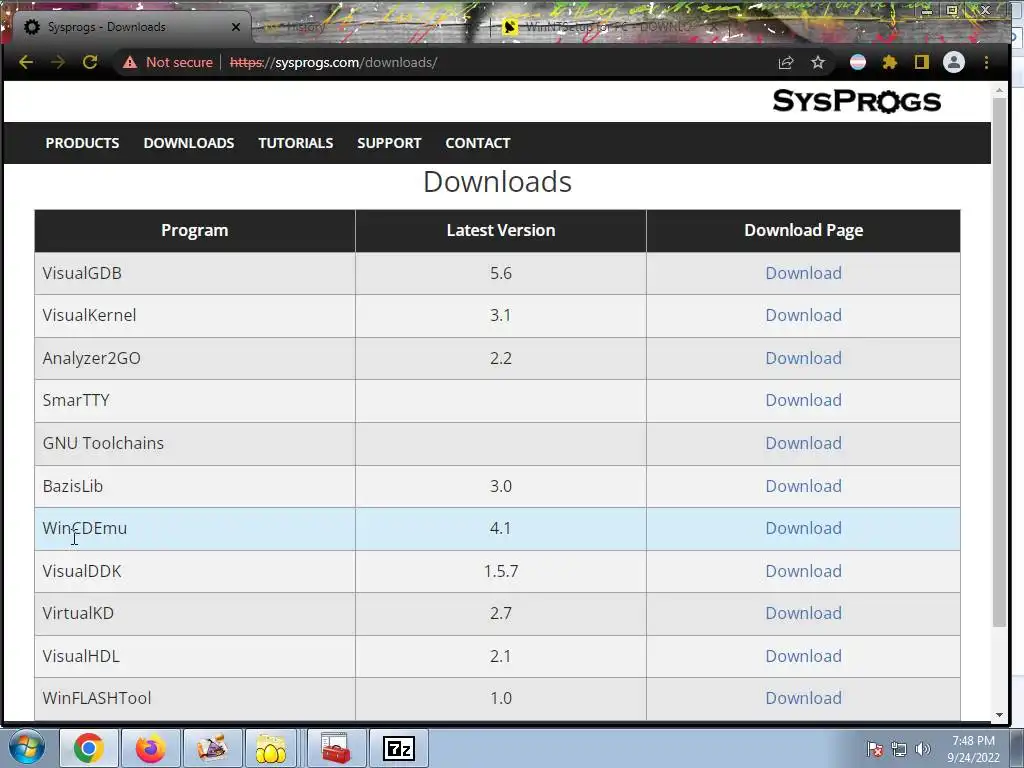This screenshot has height=768, width=1024.
Task: Click the VisualGDB Download link
Action: tap(803, 273)
